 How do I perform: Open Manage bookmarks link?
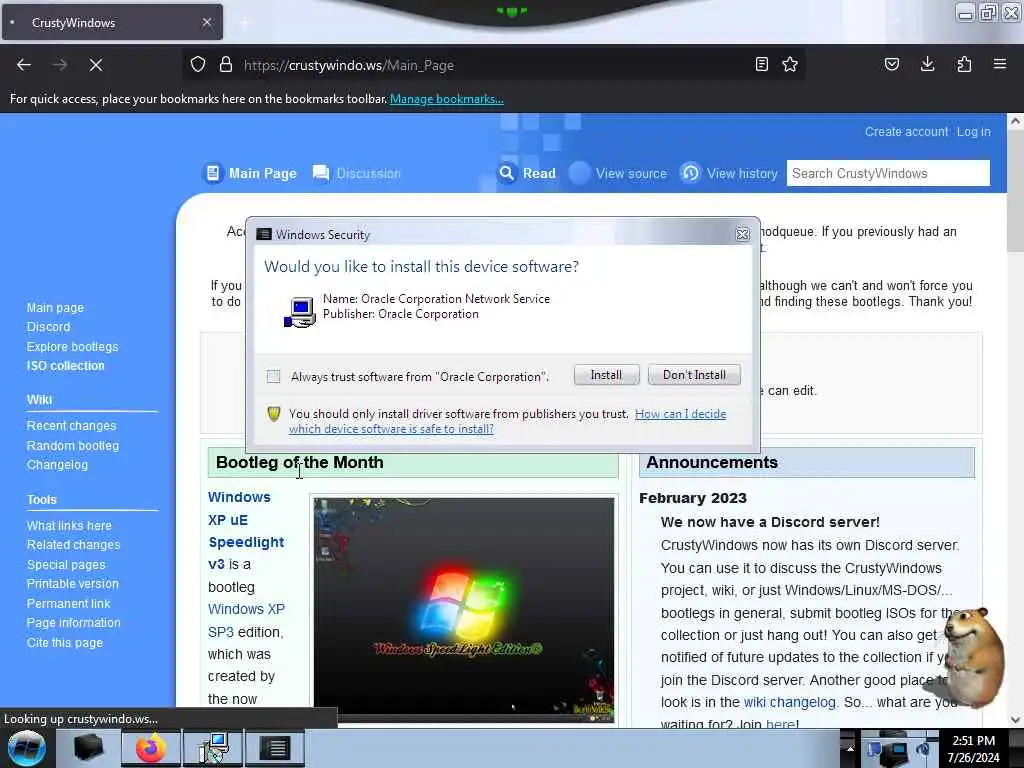[x=447, y=99]
